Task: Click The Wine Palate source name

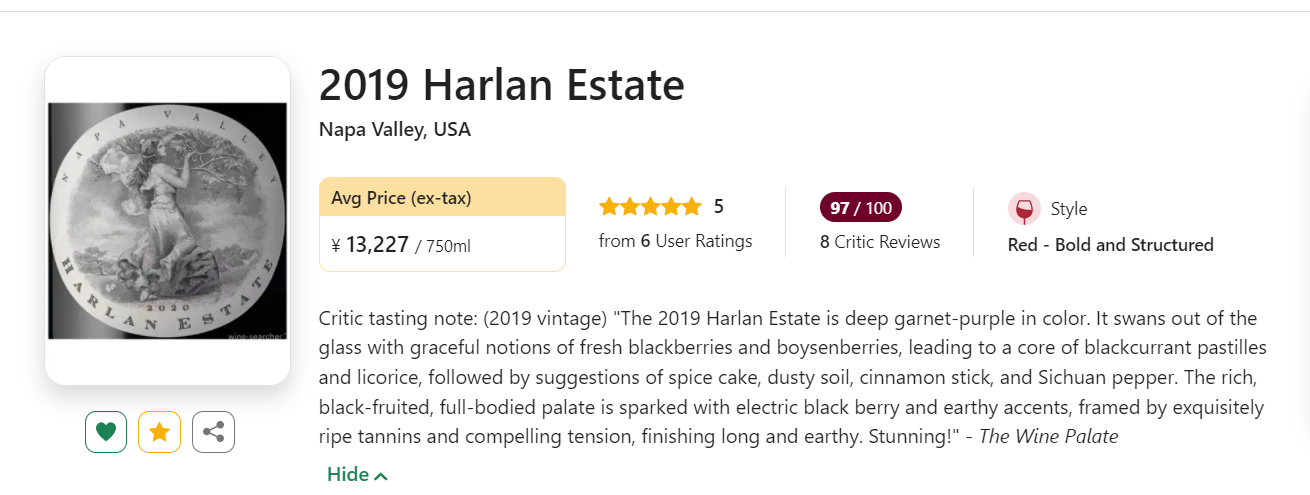Action: tap(1047, 436)
